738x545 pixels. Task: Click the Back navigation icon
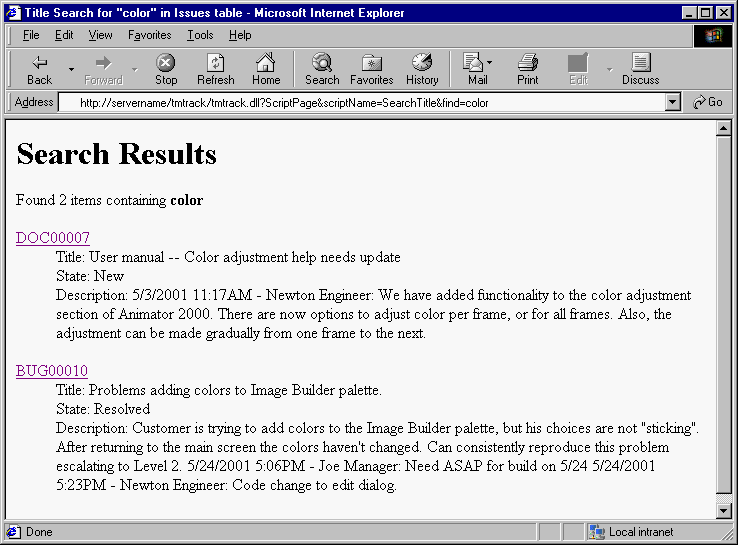pos(39,63)
